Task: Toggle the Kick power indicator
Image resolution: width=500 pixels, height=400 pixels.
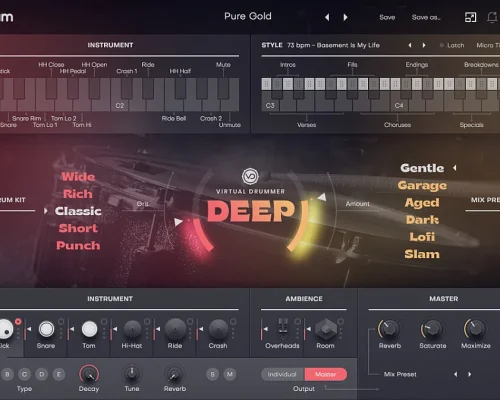Action: point(18,321)
